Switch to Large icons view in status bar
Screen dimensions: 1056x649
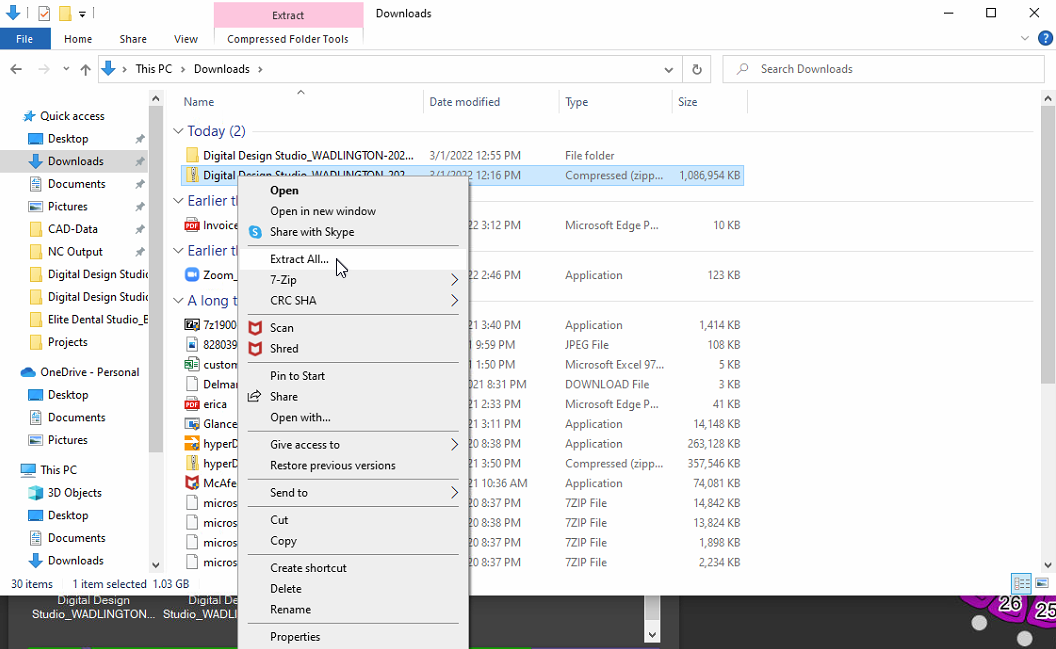pos(1042,583)
